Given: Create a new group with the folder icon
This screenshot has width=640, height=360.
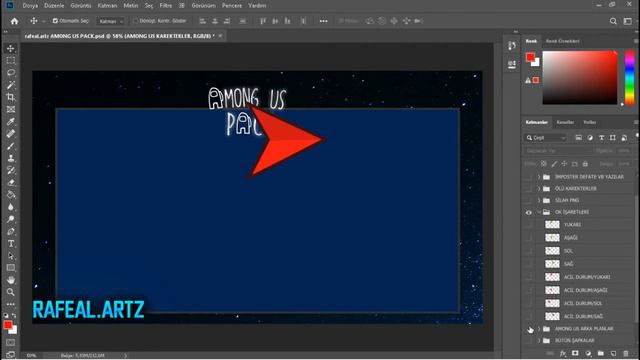Looking at the screenshot, I should pyautogui.click(x=600, y=353).
